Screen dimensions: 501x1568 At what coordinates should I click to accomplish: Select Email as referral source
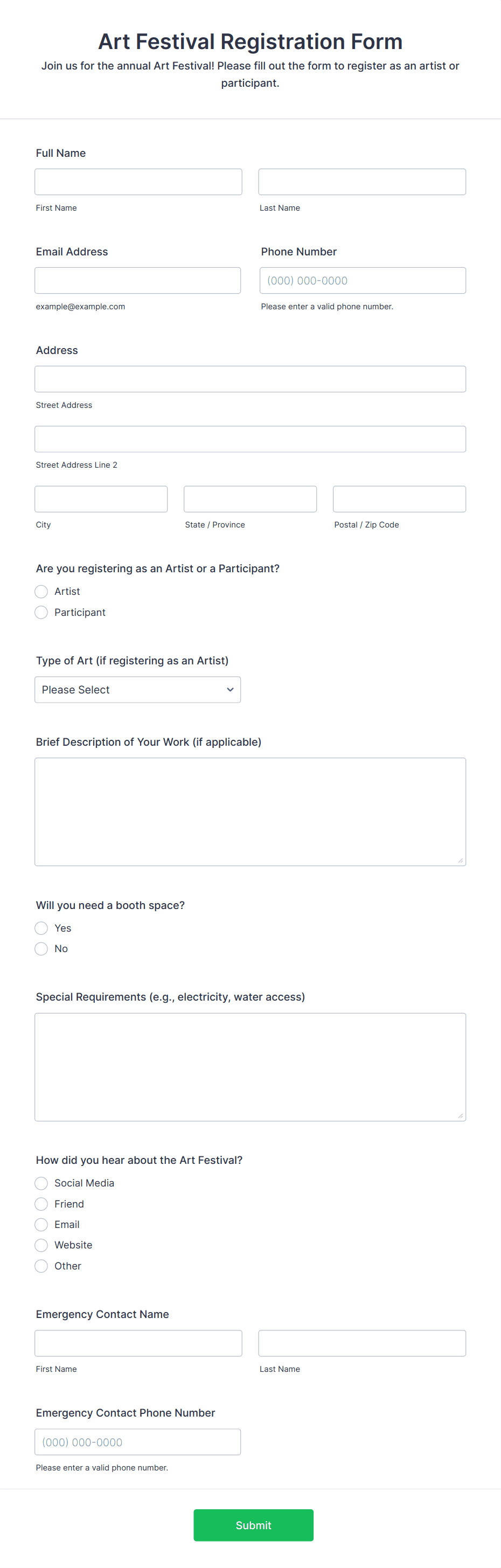41,1224
